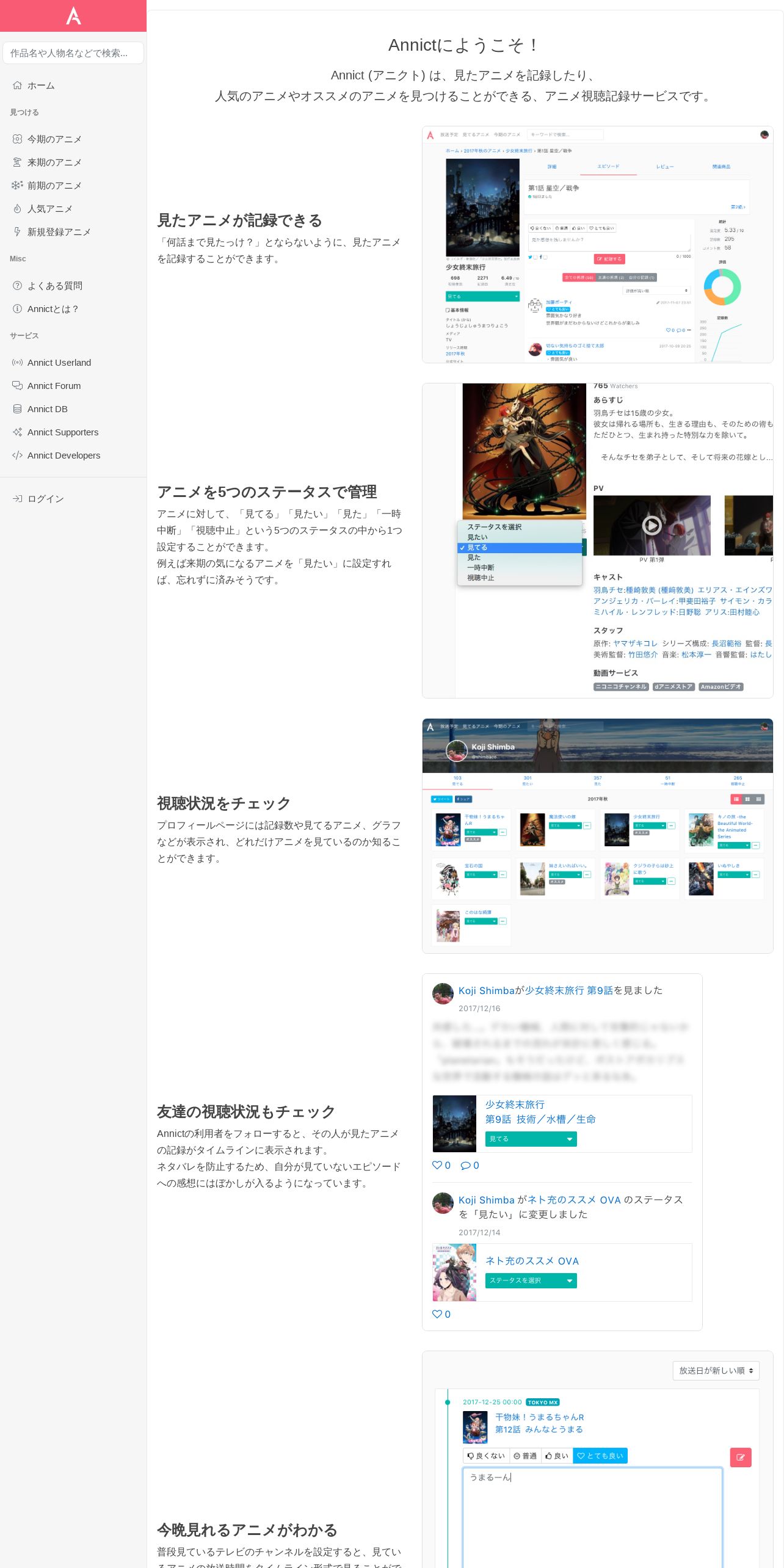This screenshot has height=1568, width=784.
Task: Play the PV 第1弾 video
Action: [652, 525]
